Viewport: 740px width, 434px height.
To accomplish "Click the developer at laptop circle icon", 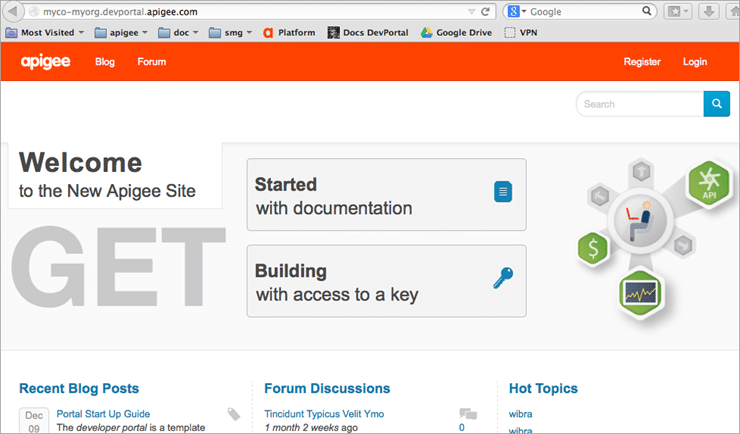I will [640, 220].
